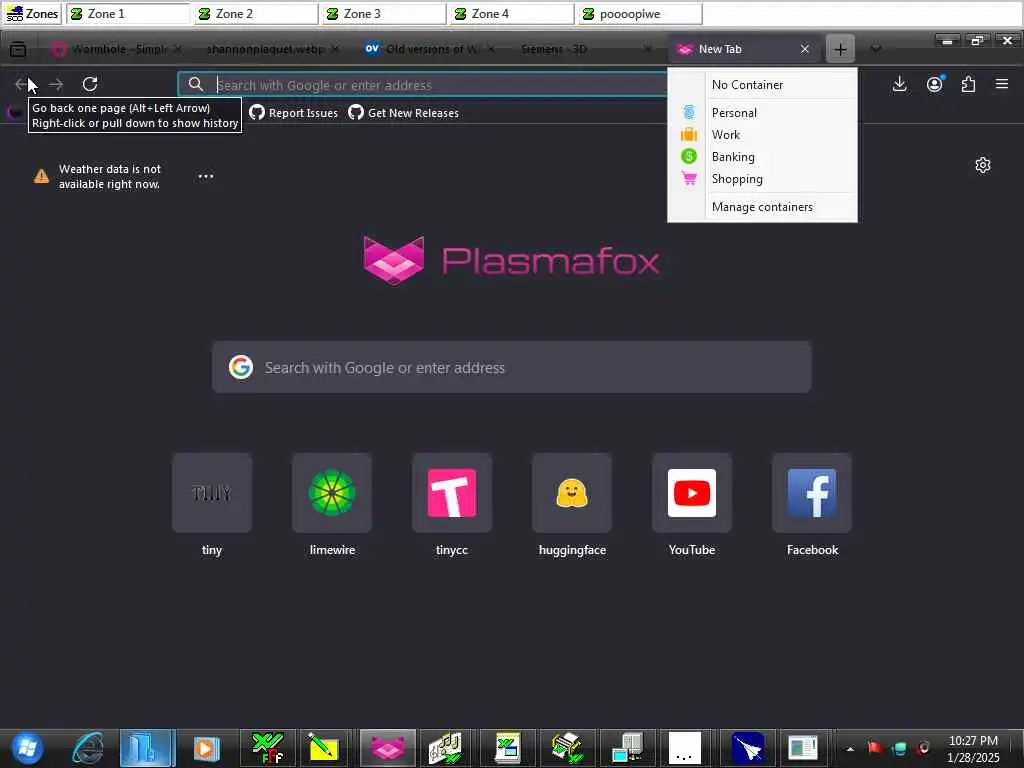Viewport: 1024px width, 768px height.
Task: Open new tab page settings gear
Action: click(983, 165)
